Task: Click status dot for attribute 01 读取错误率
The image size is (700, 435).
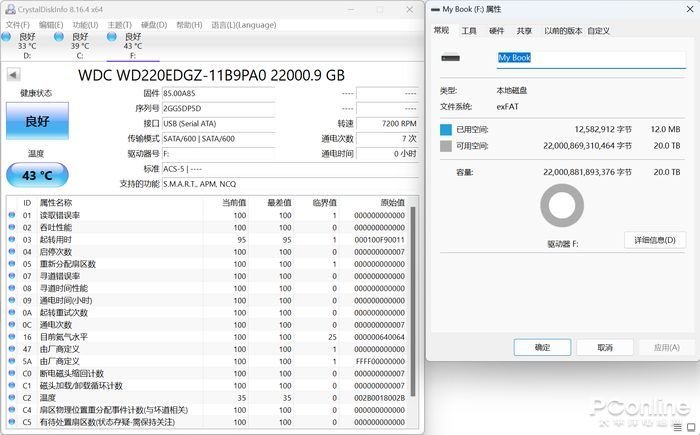Action: pos(12,215)
